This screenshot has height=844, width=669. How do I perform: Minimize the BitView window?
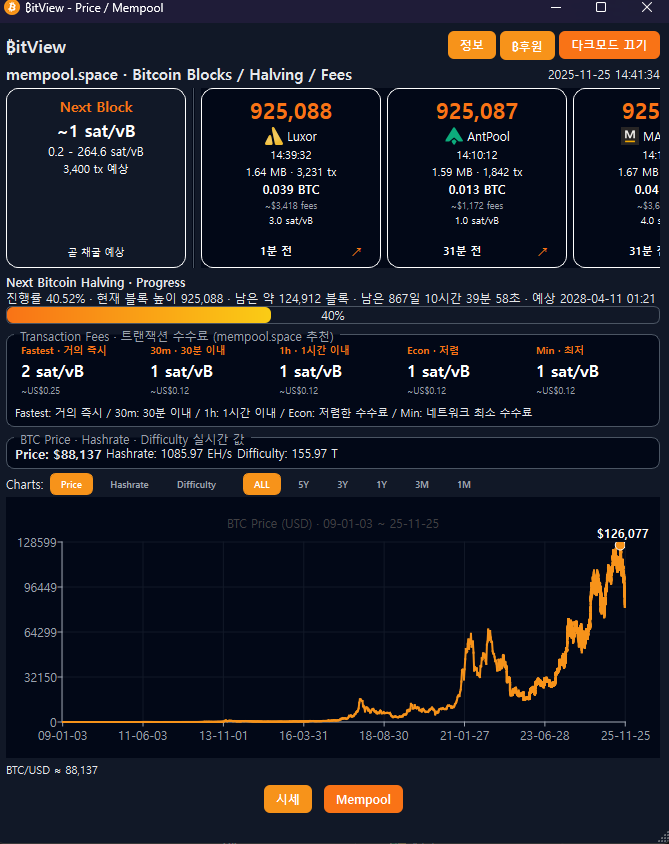[556, 8]
